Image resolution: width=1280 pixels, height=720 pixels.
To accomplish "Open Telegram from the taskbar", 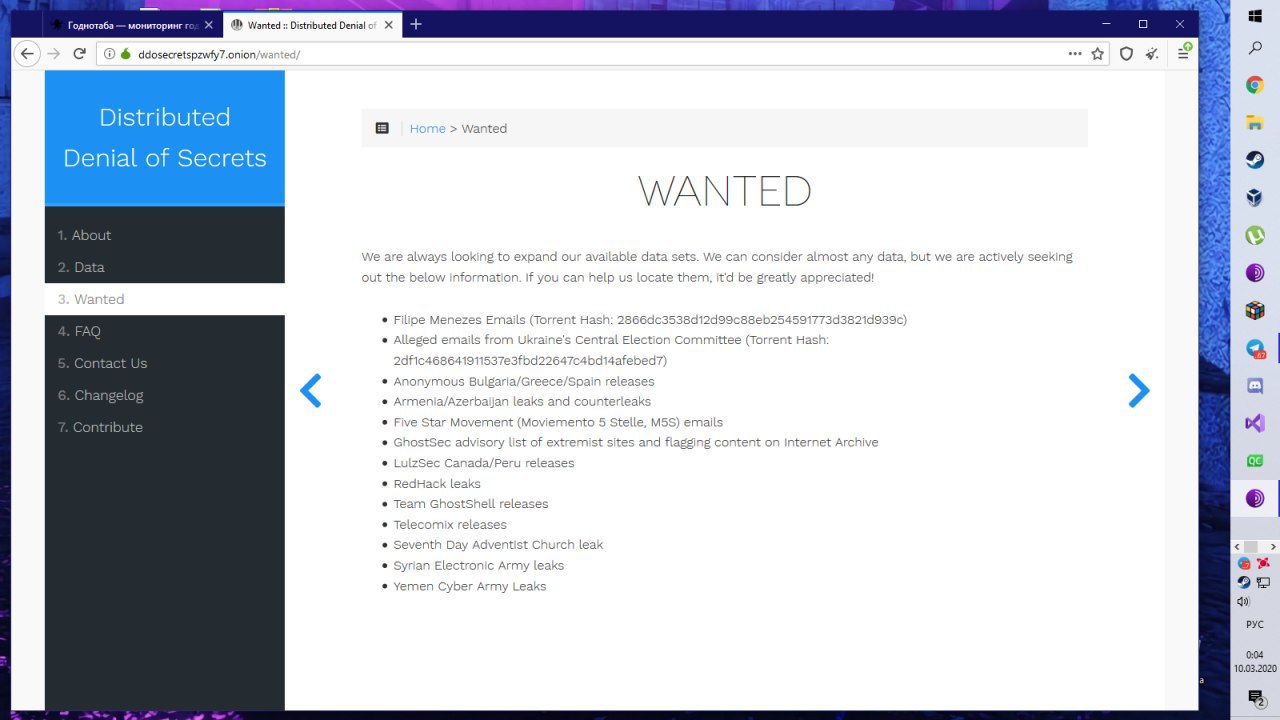I will point(1255,349).
